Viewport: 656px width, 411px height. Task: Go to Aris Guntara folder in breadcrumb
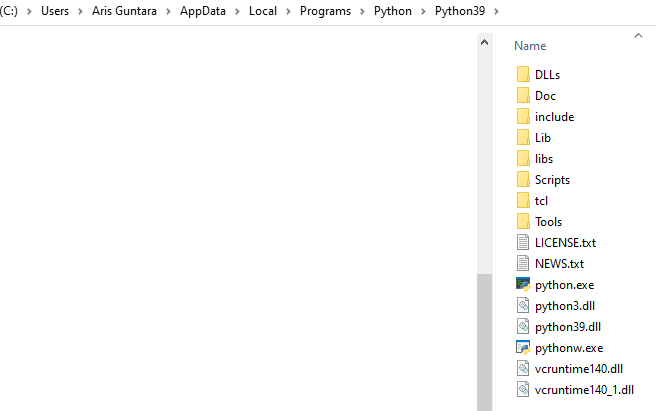124,11
